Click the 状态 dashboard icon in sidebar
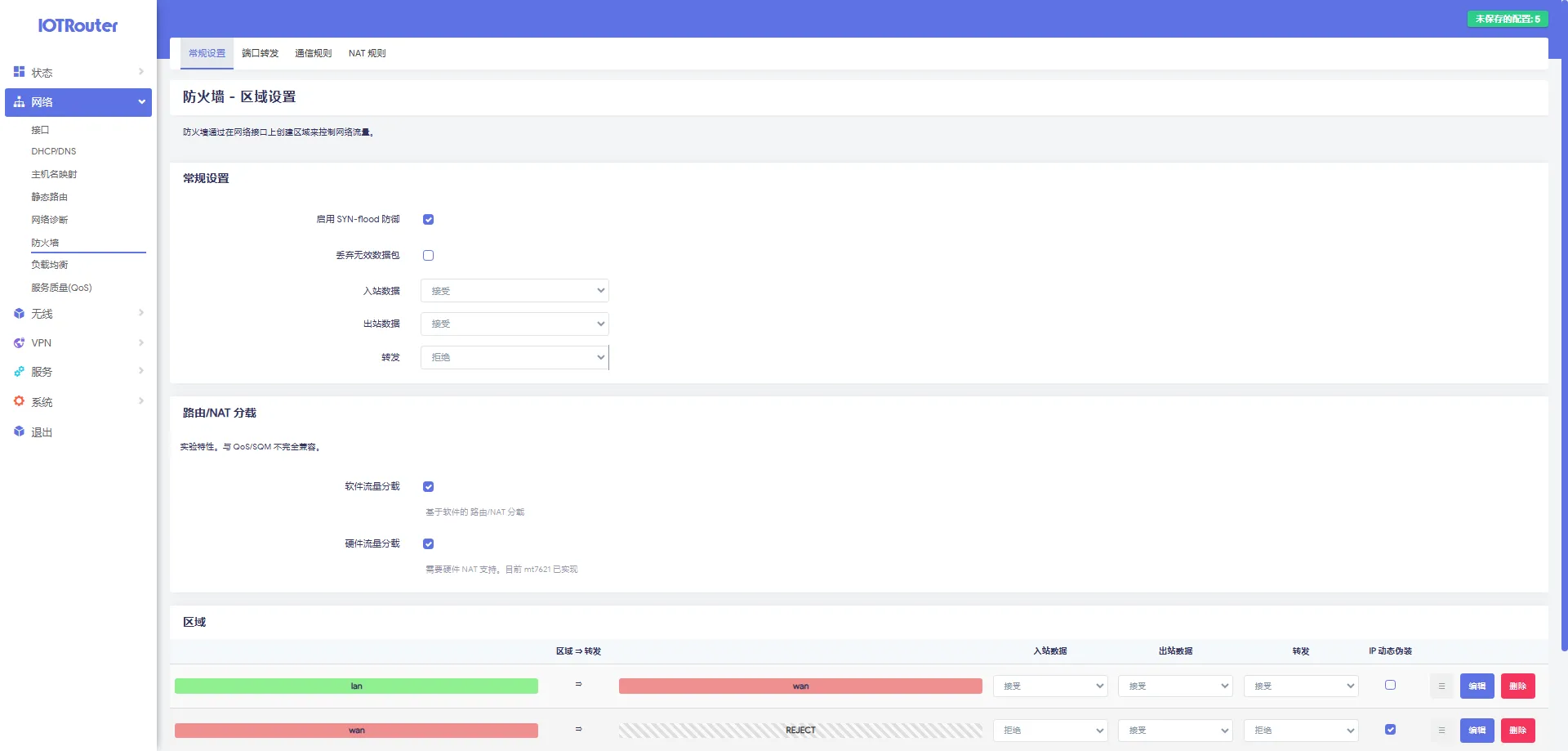 19,72
